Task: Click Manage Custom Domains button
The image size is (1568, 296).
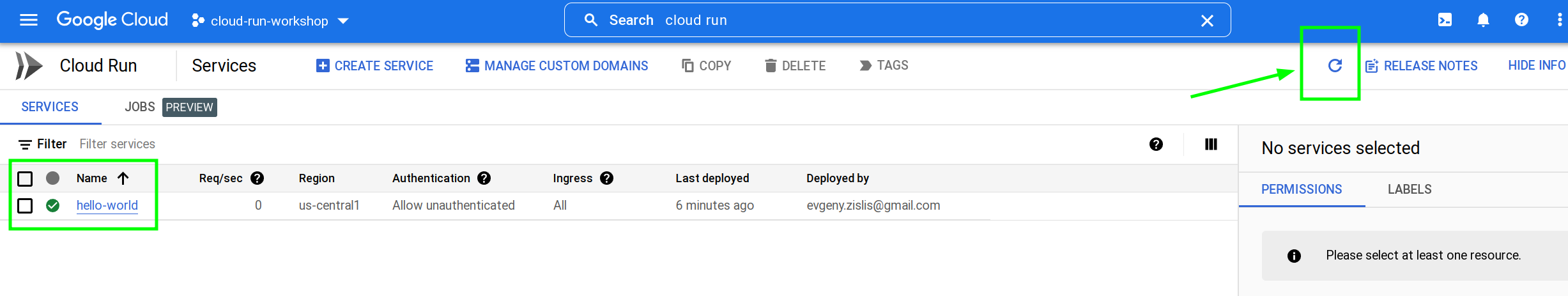Action: [557, 66]
